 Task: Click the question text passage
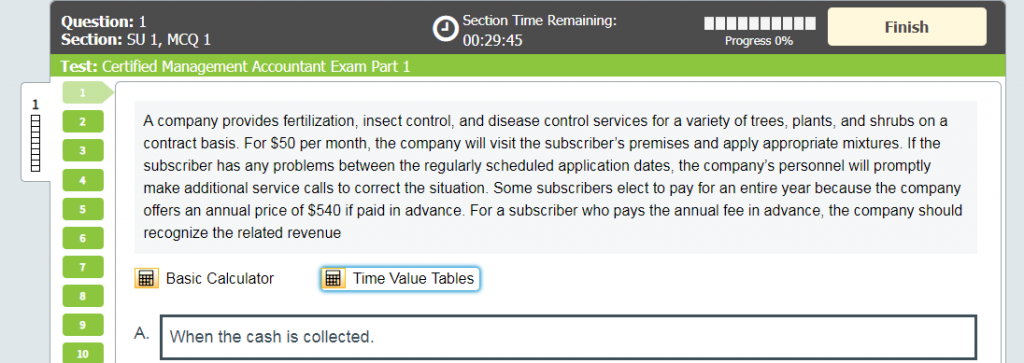[556, 177]
